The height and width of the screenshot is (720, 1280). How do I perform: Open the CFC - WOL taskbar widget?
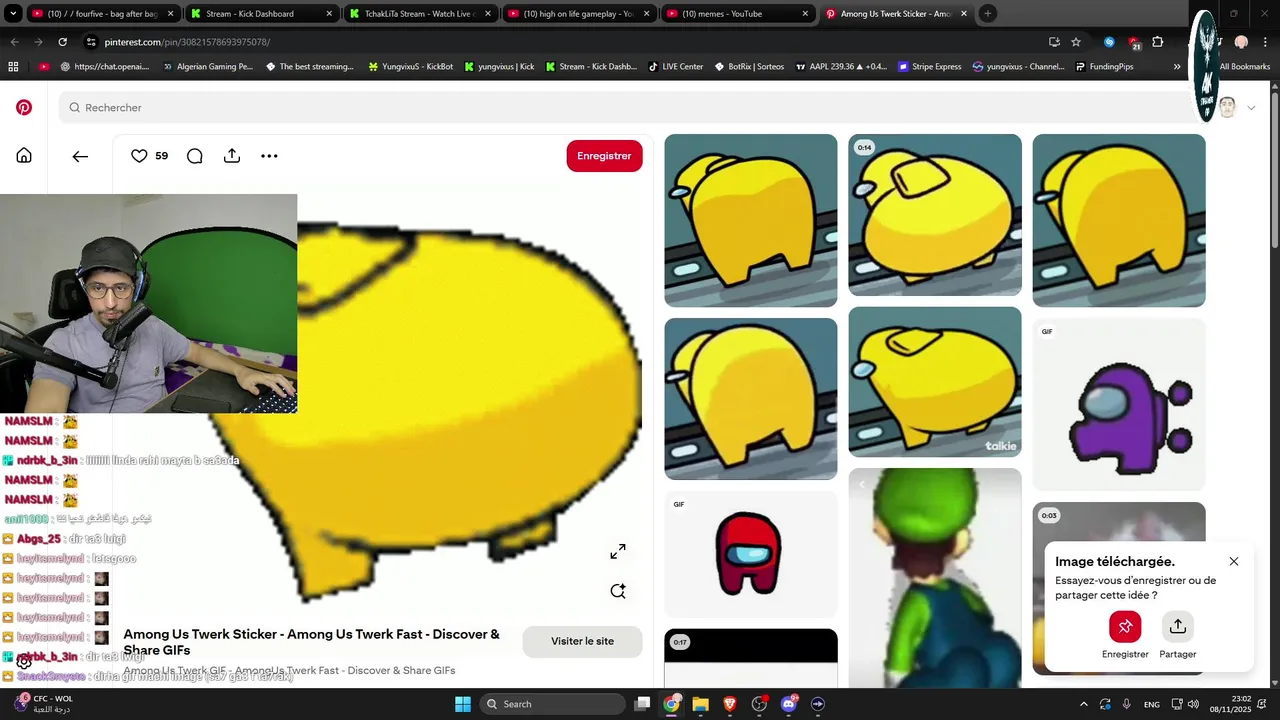tap(44, 704)
